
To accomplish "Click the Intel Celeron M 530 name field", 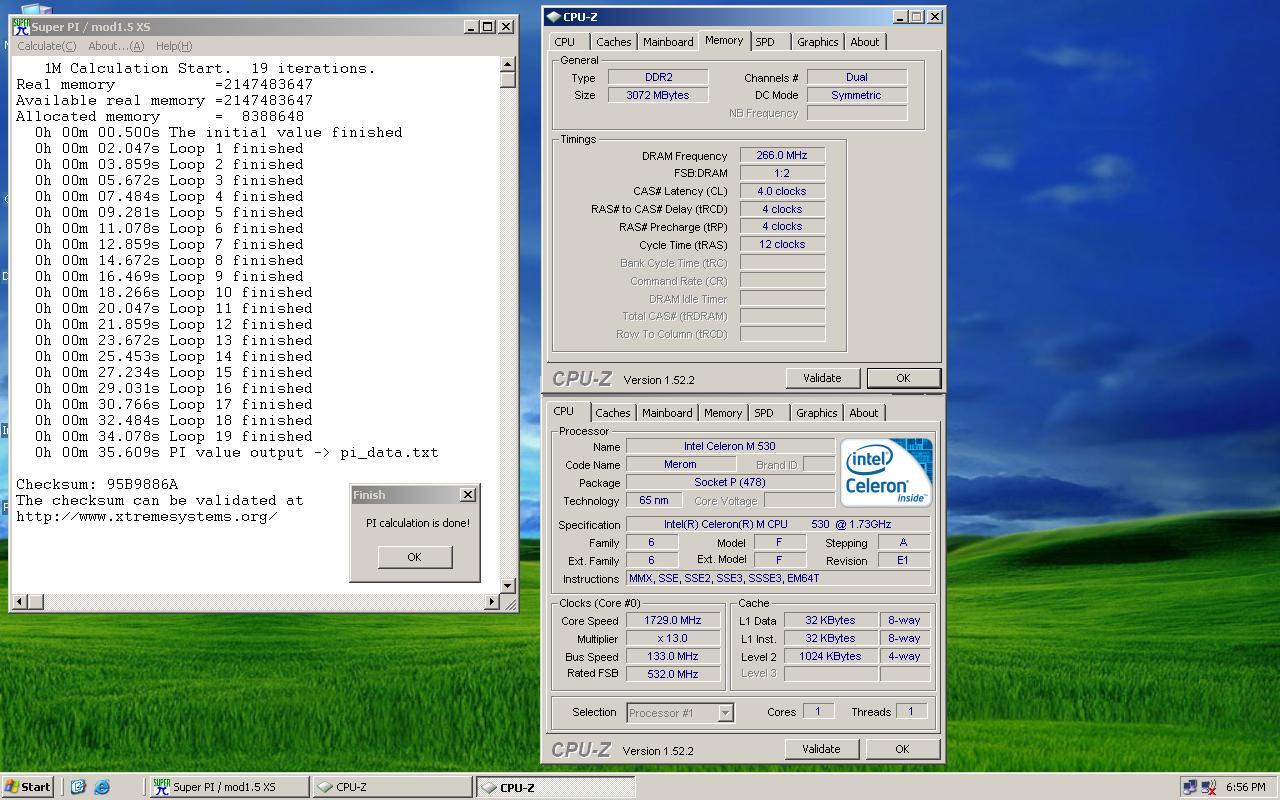I will [730, 446].
